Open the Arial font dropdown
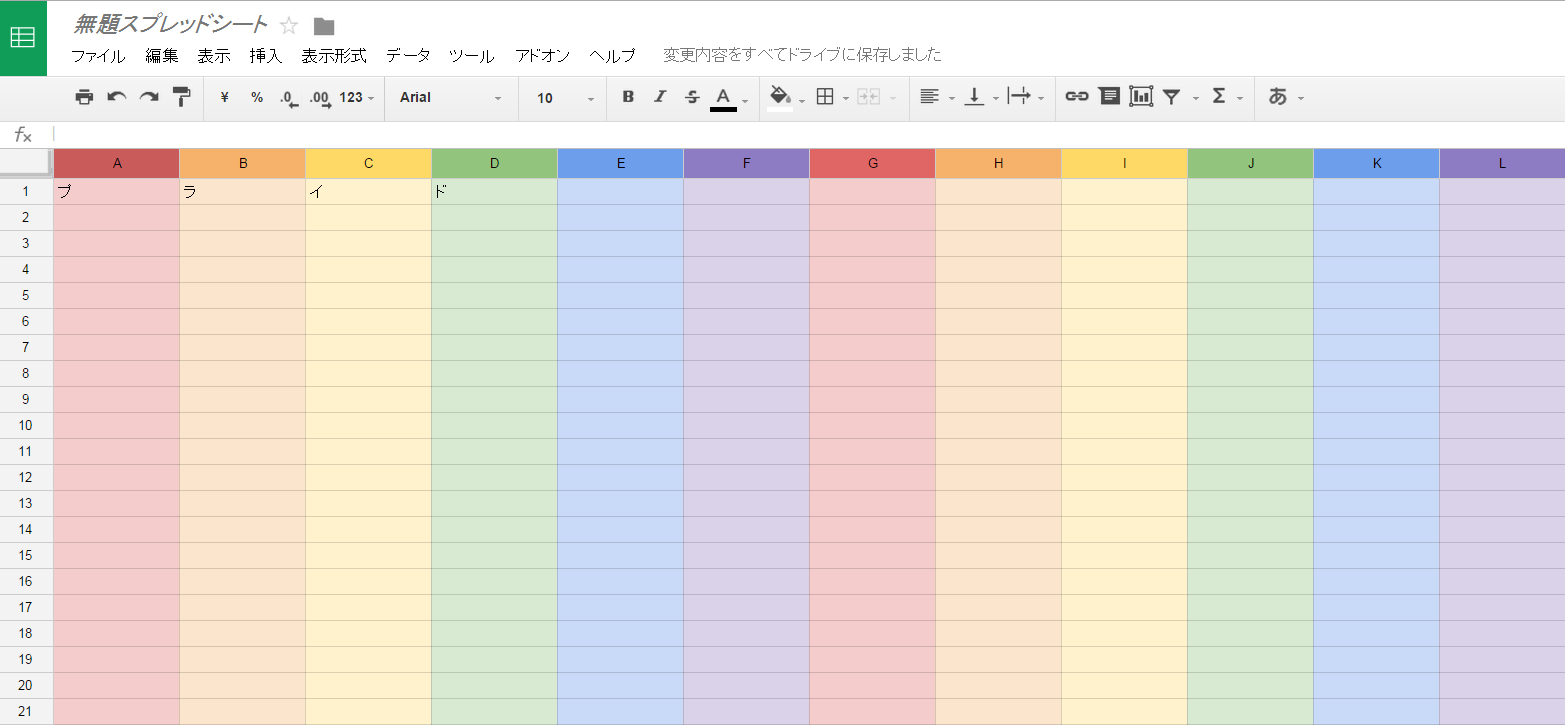1565x725 pixels. 450,97
